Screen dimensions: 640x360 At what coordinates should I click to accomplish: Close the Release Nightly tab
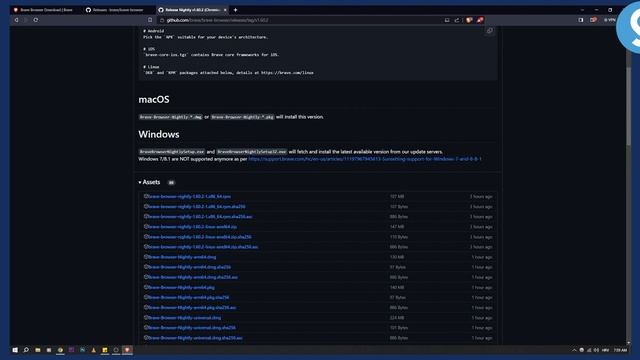[225, 10]
